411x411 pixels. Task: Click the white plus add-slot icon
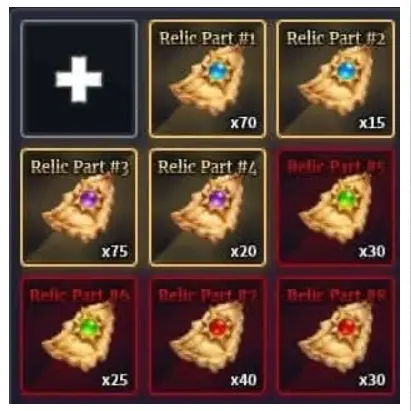pos(79,79)
